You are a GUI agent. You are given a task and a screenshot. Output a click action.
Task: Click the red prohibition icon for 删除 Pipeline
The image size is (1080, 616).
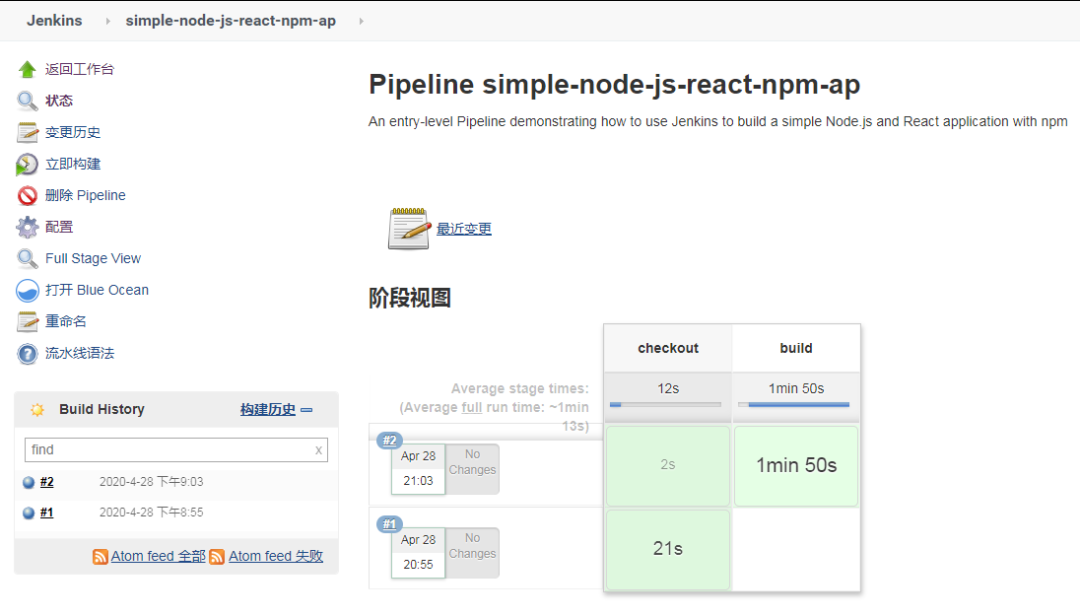(27, 196)
